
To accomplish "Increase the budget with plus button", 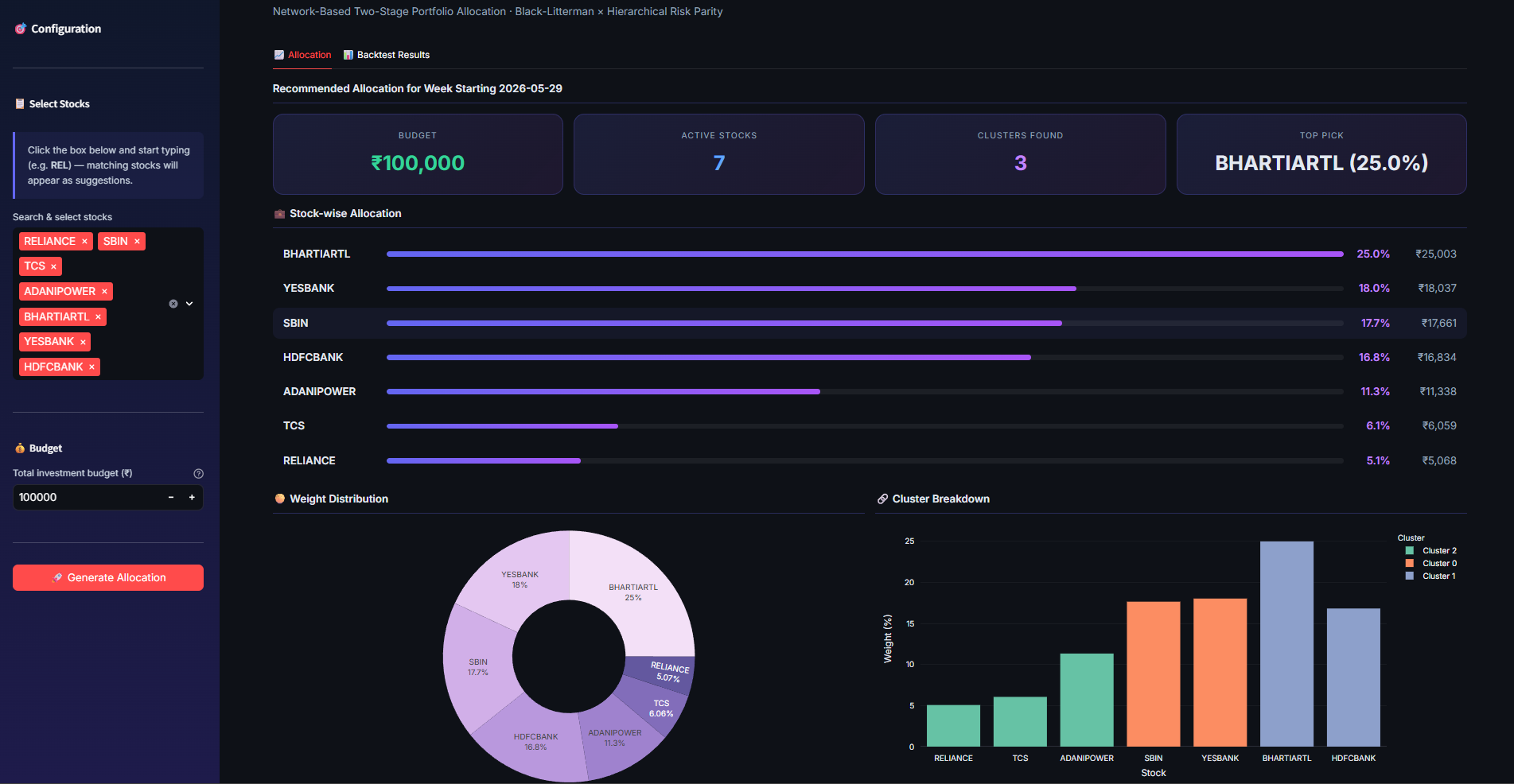I will click(x=192, y=498).
